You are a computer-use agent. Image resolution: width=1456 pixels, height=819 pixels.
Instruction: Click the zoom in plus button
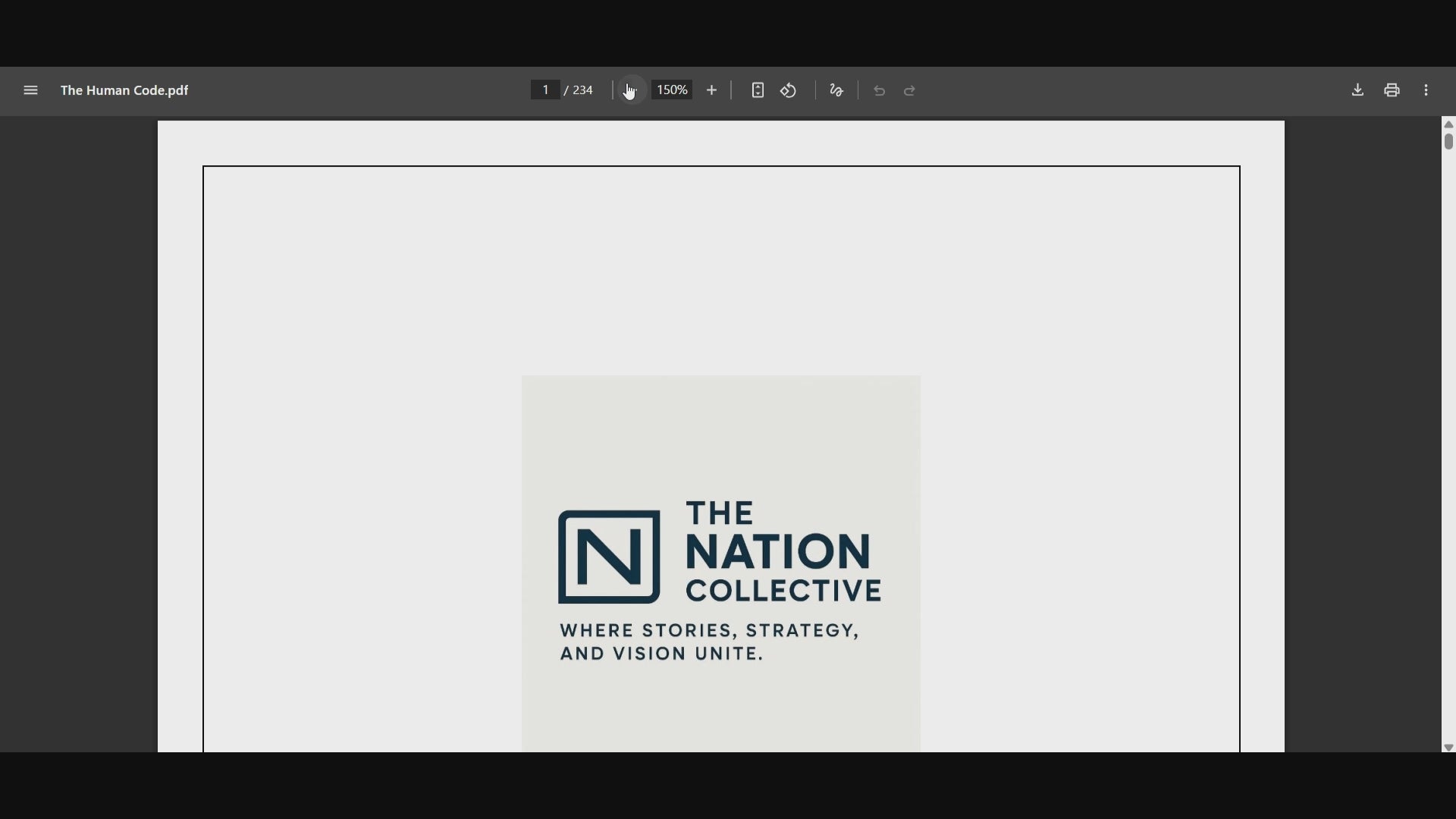point(711,90)
